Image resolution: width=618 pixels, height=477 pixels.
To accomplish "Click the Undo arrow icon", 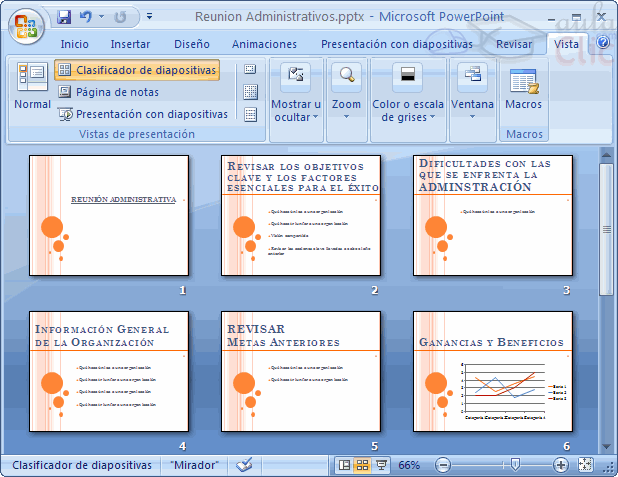I will 86,17.
